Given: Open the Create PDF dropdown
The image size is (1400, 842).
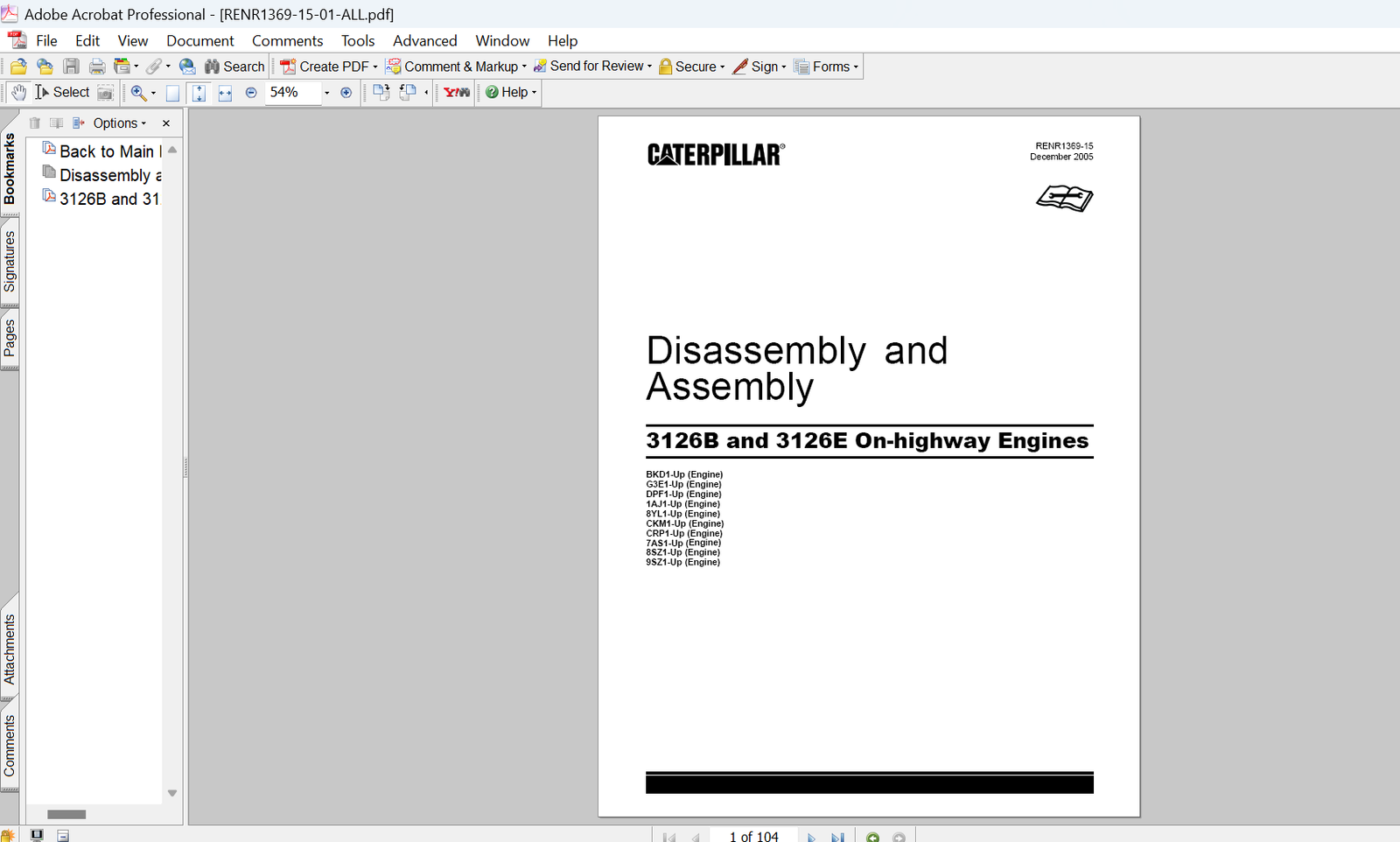Looking at the screenshot, I should point(329,67).
